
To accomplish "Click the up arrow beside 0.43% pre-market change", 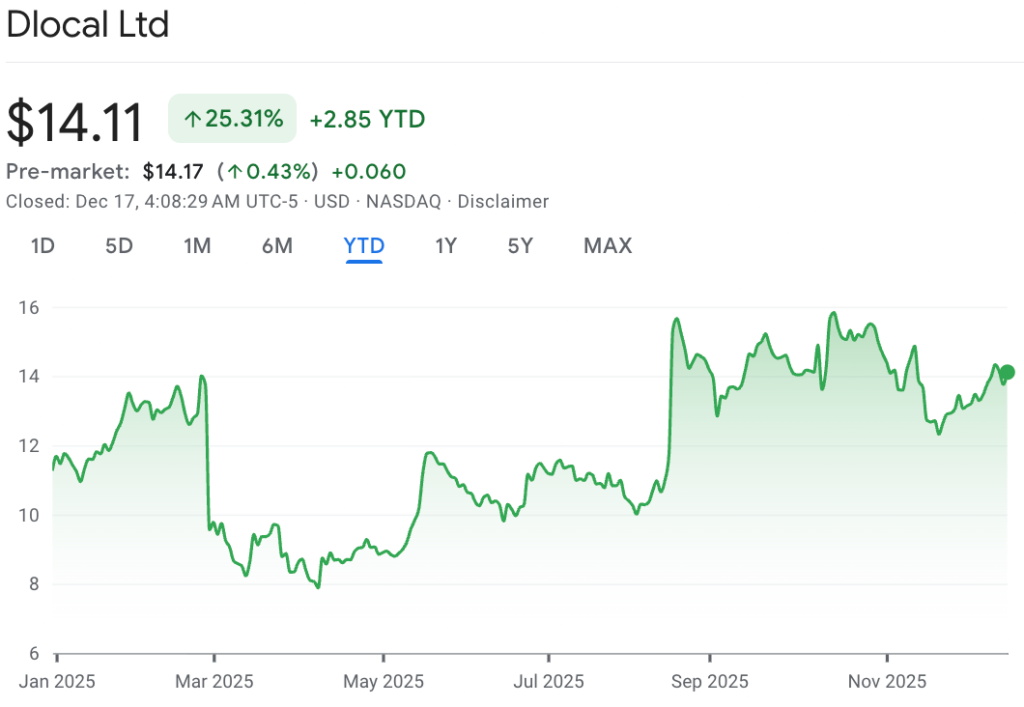I will coord(234,171).
